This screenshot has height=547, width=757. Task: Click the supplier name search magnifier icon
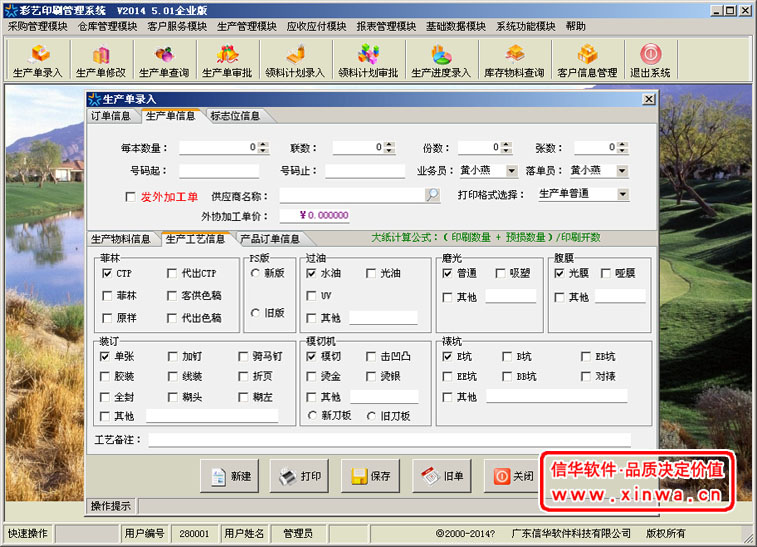(x=432, y=196)
